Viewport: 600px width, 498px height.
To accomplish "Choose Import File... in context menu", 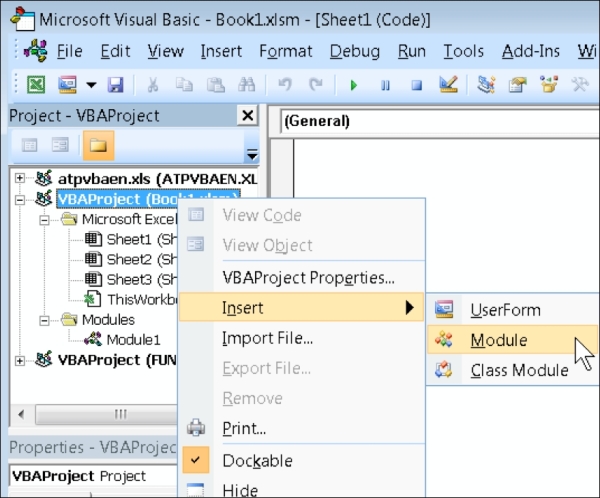I will pos(267,338).
